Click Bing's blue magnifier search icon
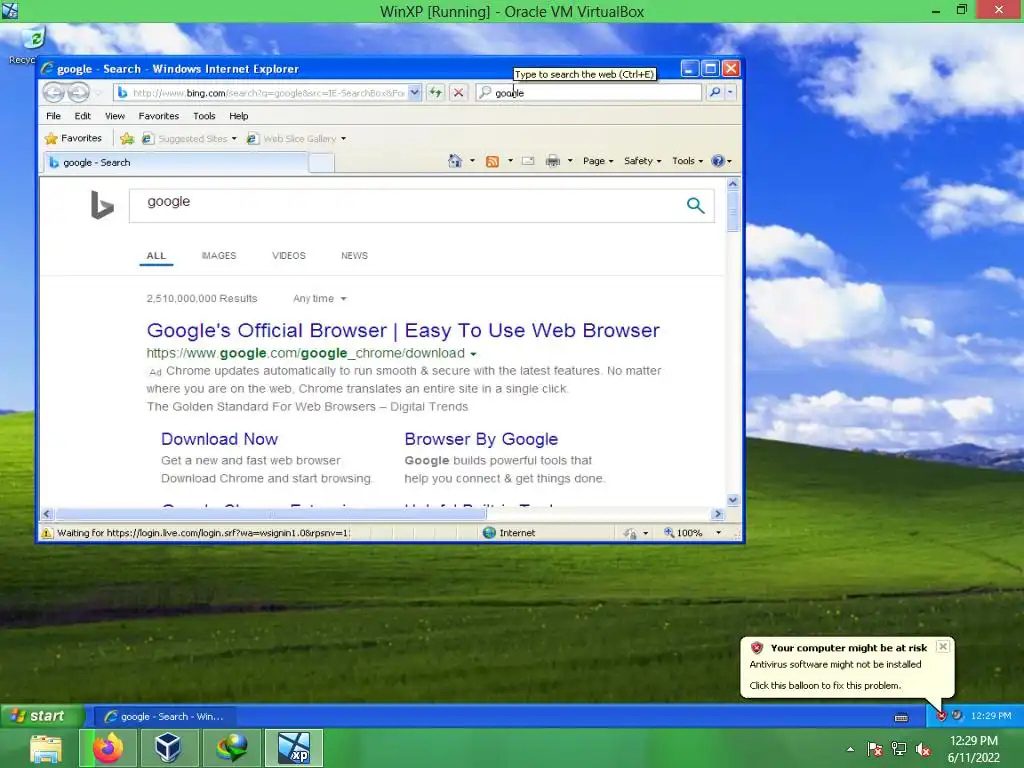The width and height of the screenshot is (1024, 768). coord(696,206)
